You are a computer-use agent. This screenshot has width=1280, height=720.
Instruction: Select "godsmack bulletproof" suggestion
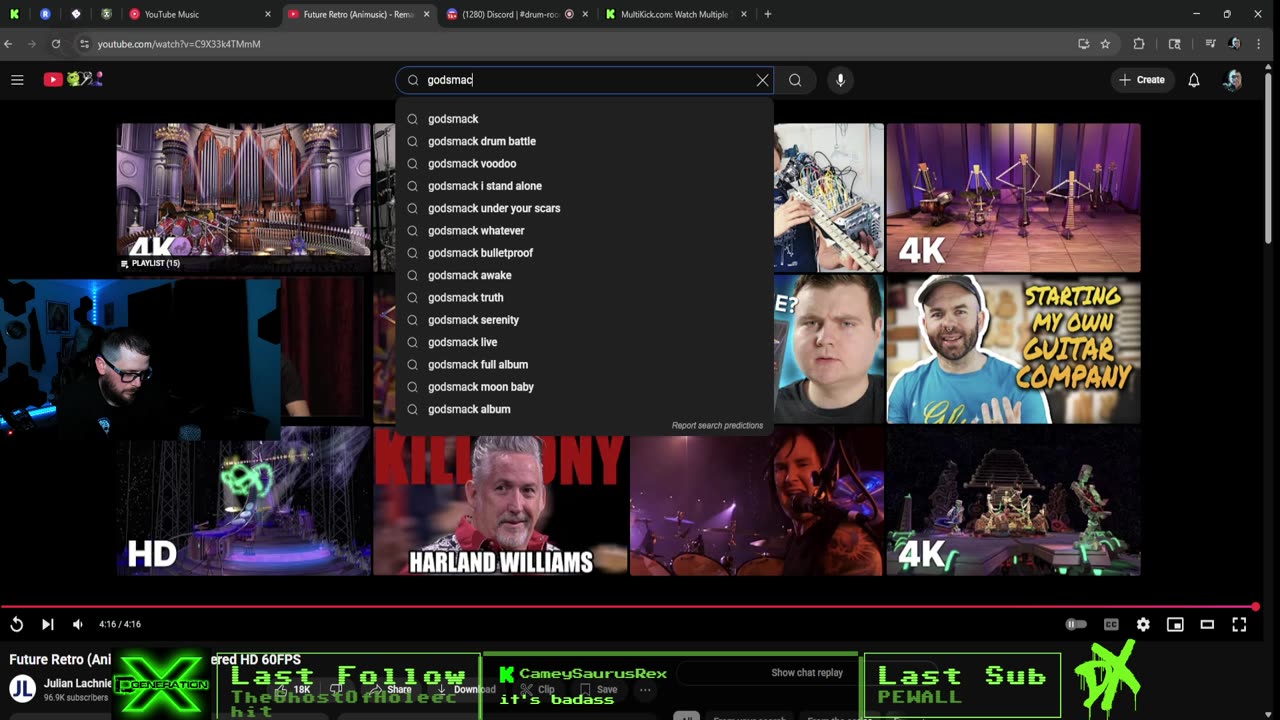click(585, 253)
